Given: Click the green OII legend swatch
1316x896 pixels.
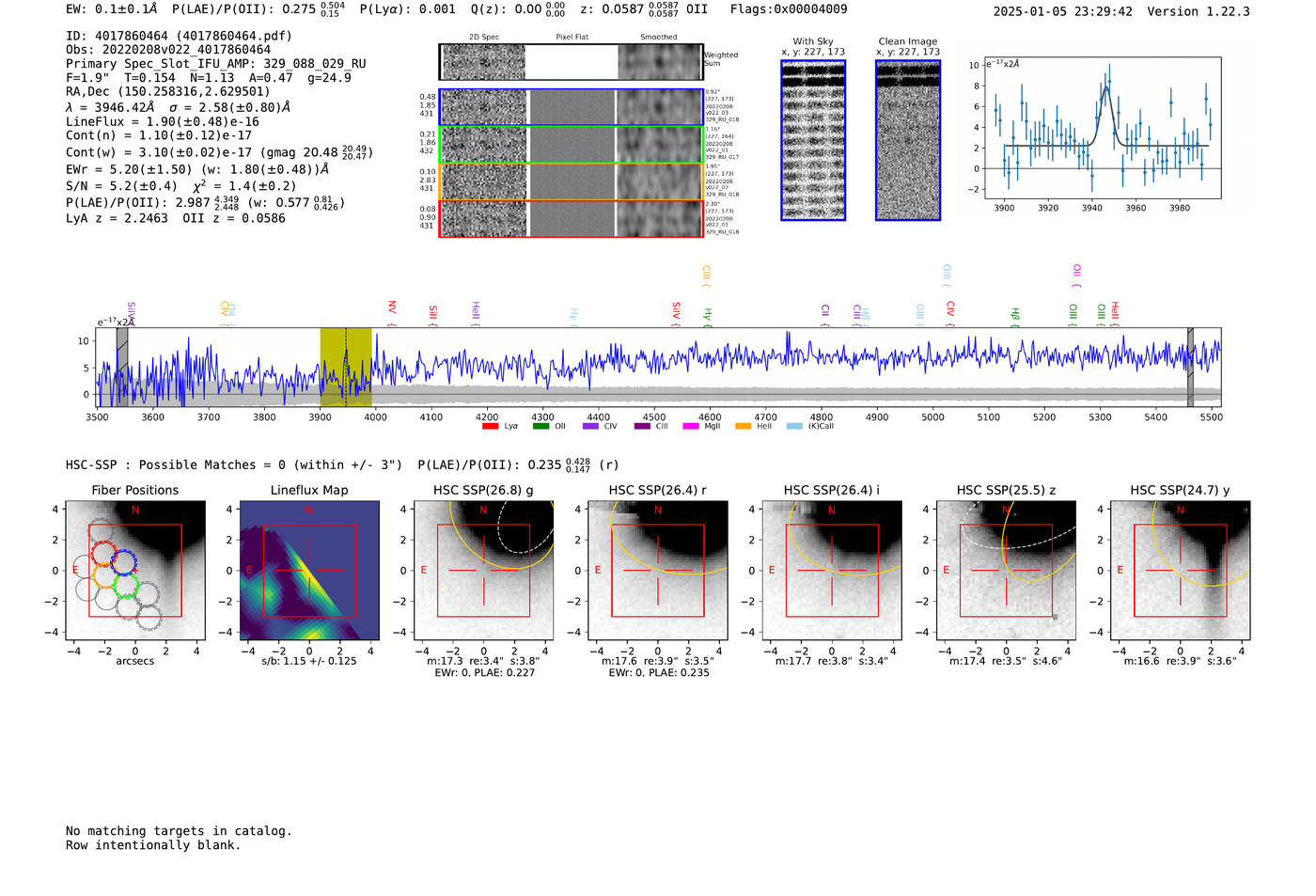Looking at the screenshot, I should 540,427.
